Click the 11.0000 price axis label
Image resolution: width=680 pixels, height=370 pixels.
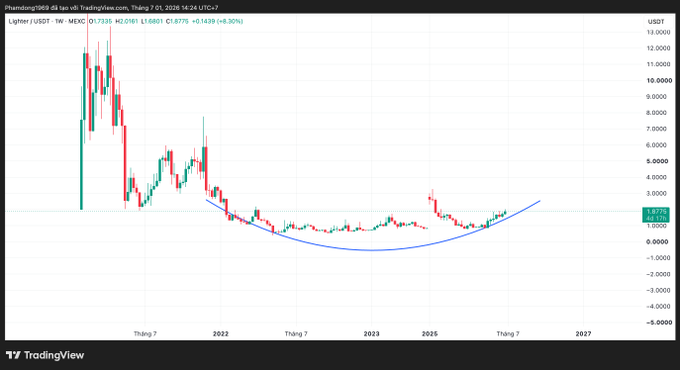point(658,64)
